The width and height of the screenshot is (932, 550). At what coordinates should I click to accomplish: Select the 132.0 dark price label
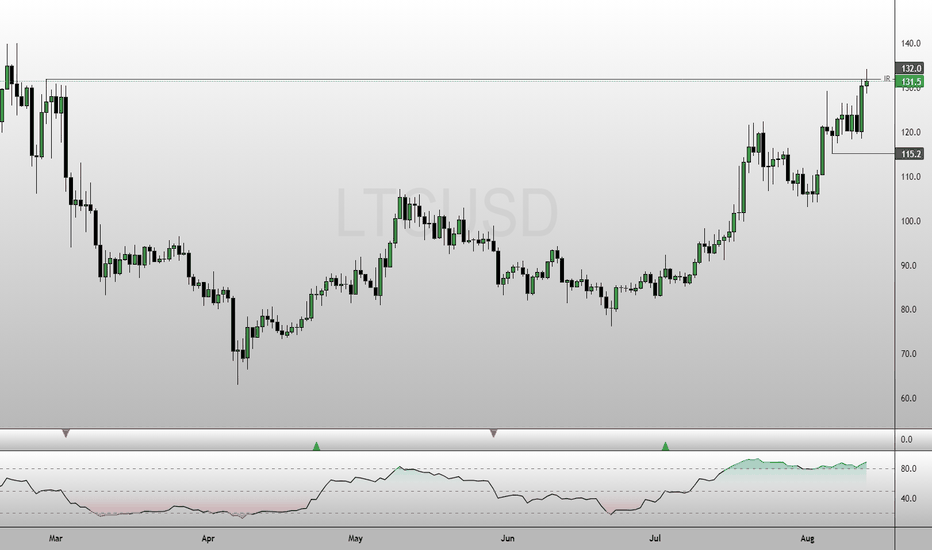click(910, 68)
